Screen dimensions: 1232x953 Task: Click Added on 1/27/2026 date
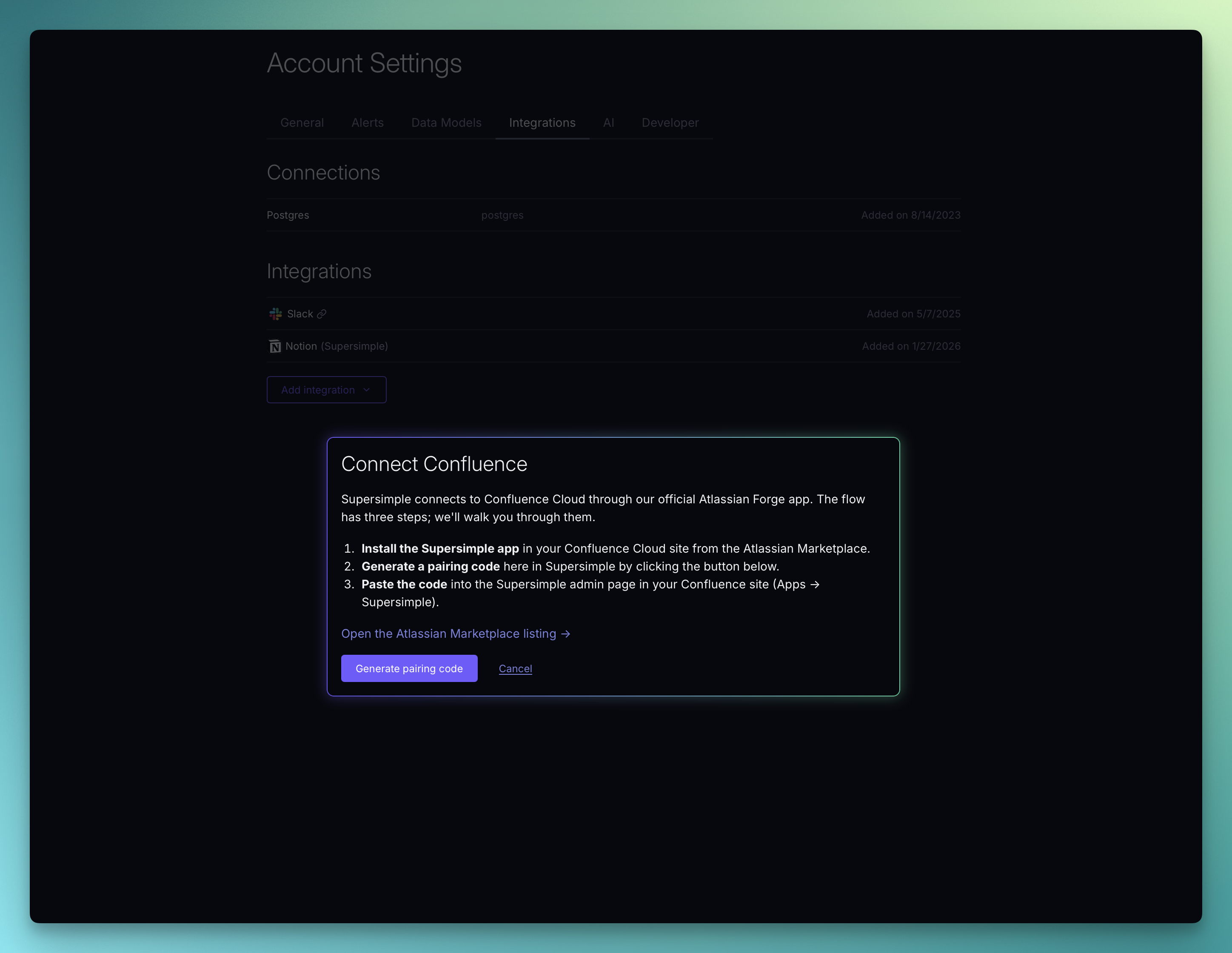(x=911, y=346)
